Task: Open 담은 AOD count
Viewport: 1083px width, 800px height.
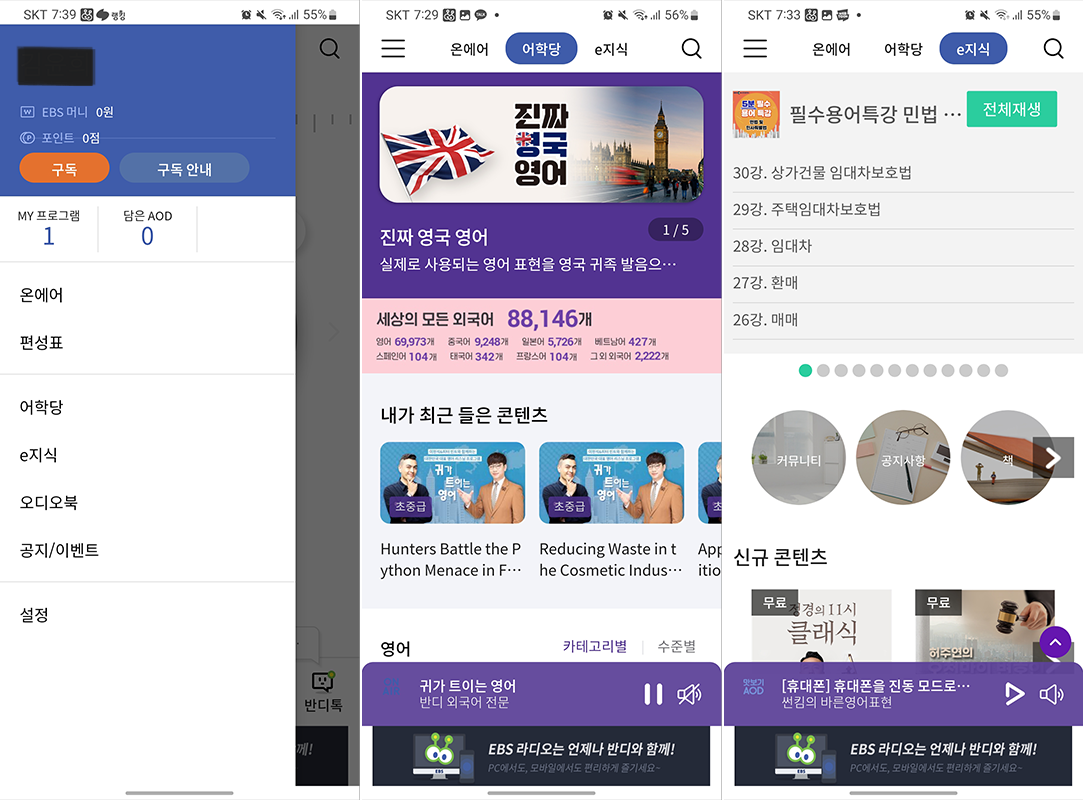Action: [147, 229]
